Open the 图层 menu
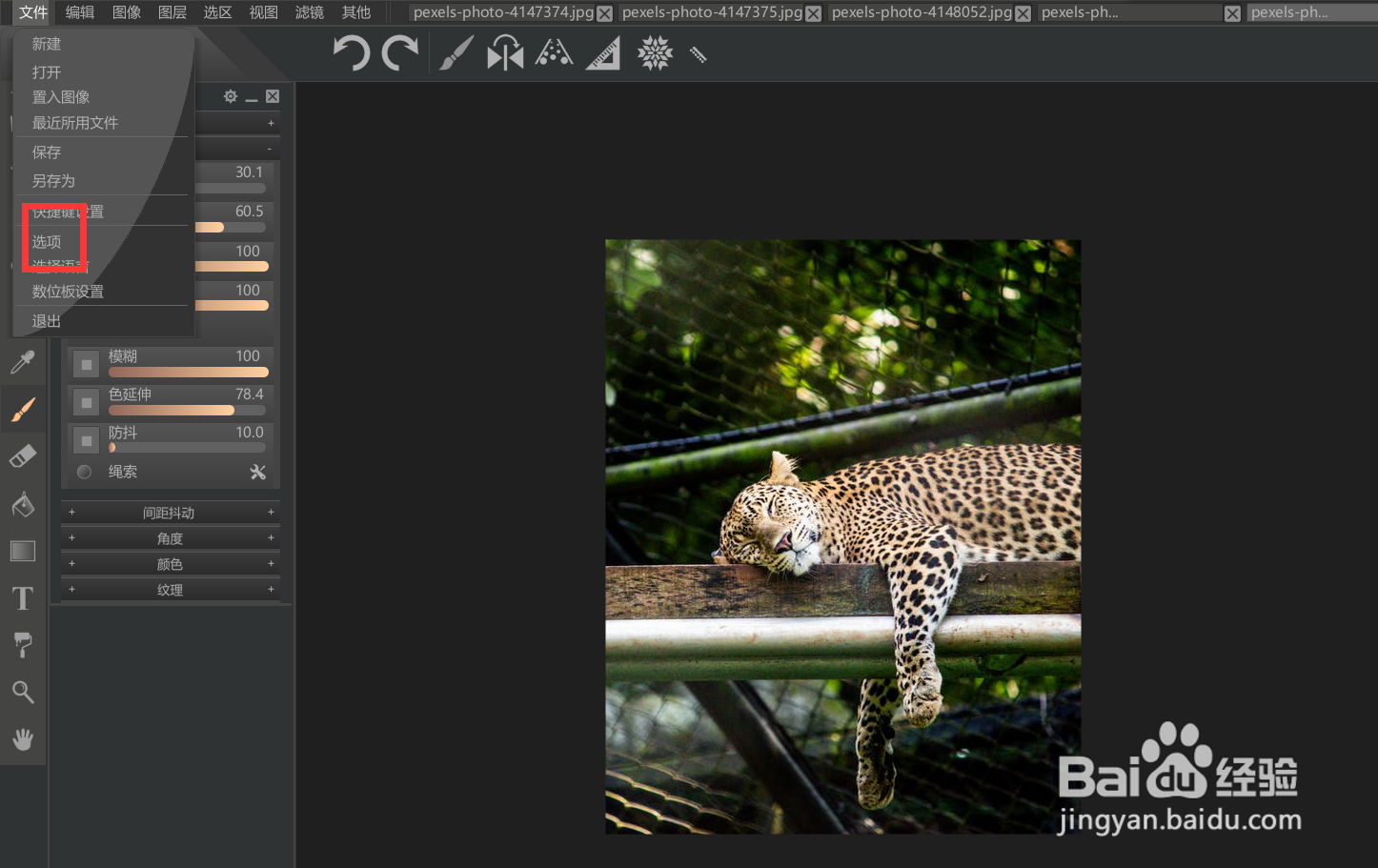The height and width of the screenshot is (868, 1378). click(x=172, y=12)
